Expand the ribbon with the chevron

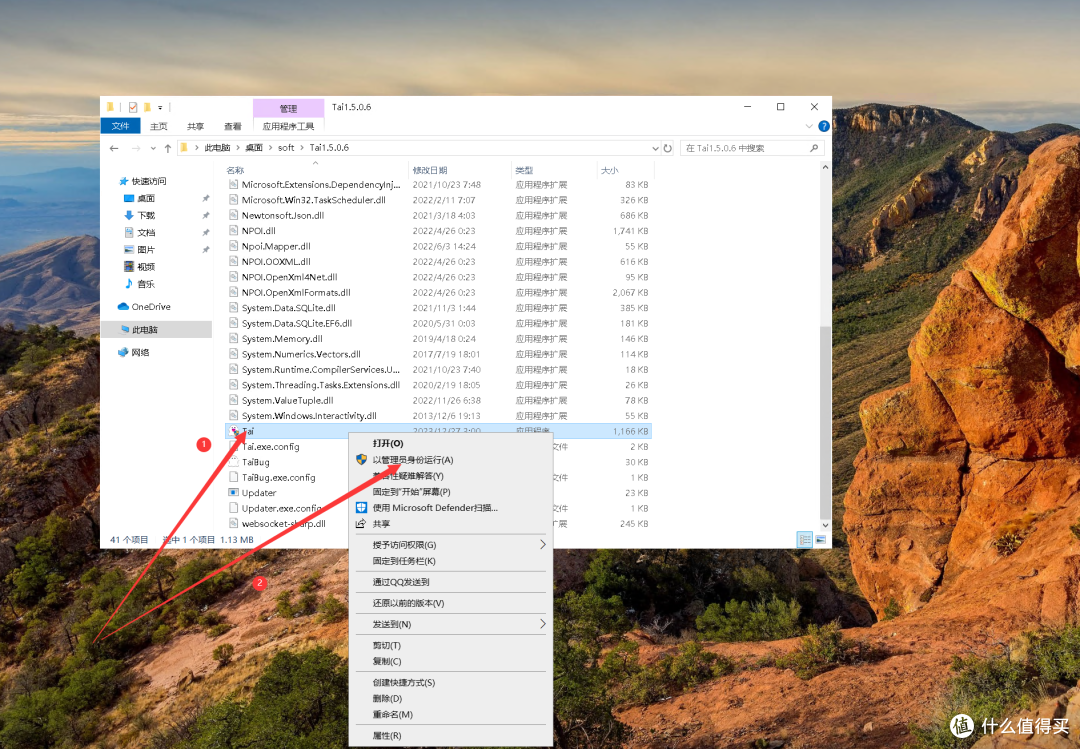point(809,126)
